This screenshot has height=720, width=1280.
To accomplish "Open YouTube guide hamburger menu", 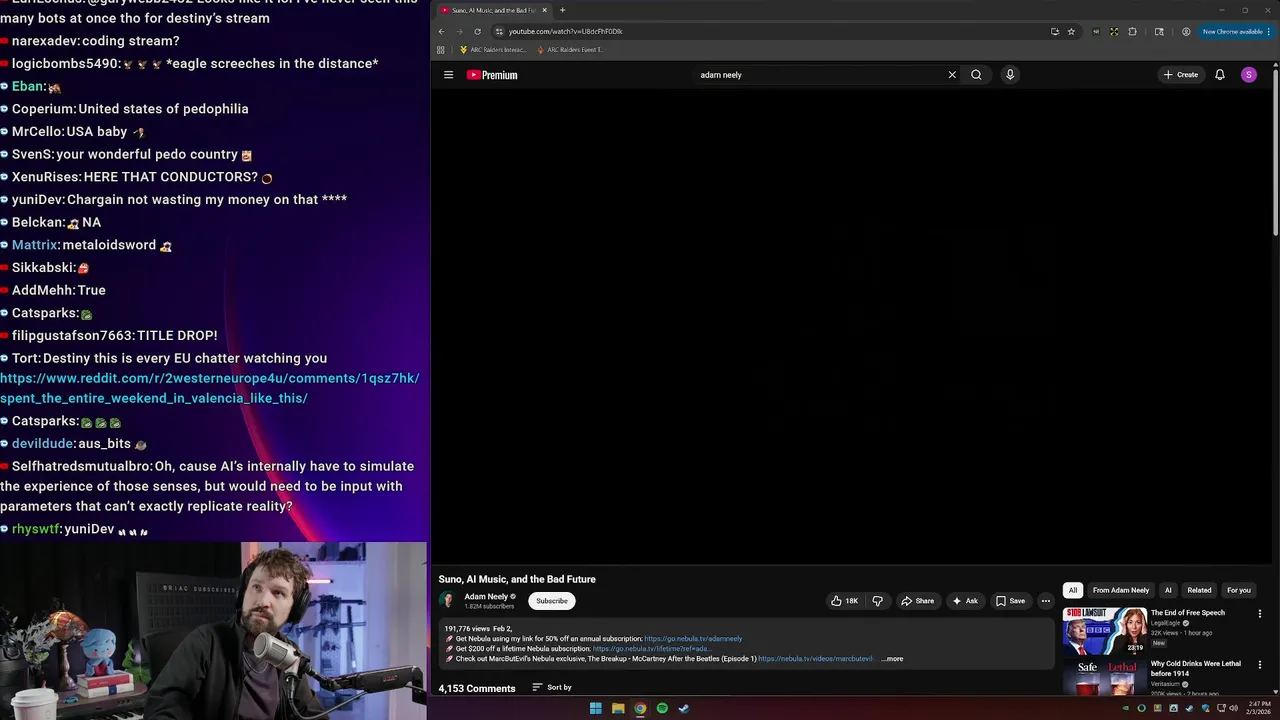I will click(448, 75).
